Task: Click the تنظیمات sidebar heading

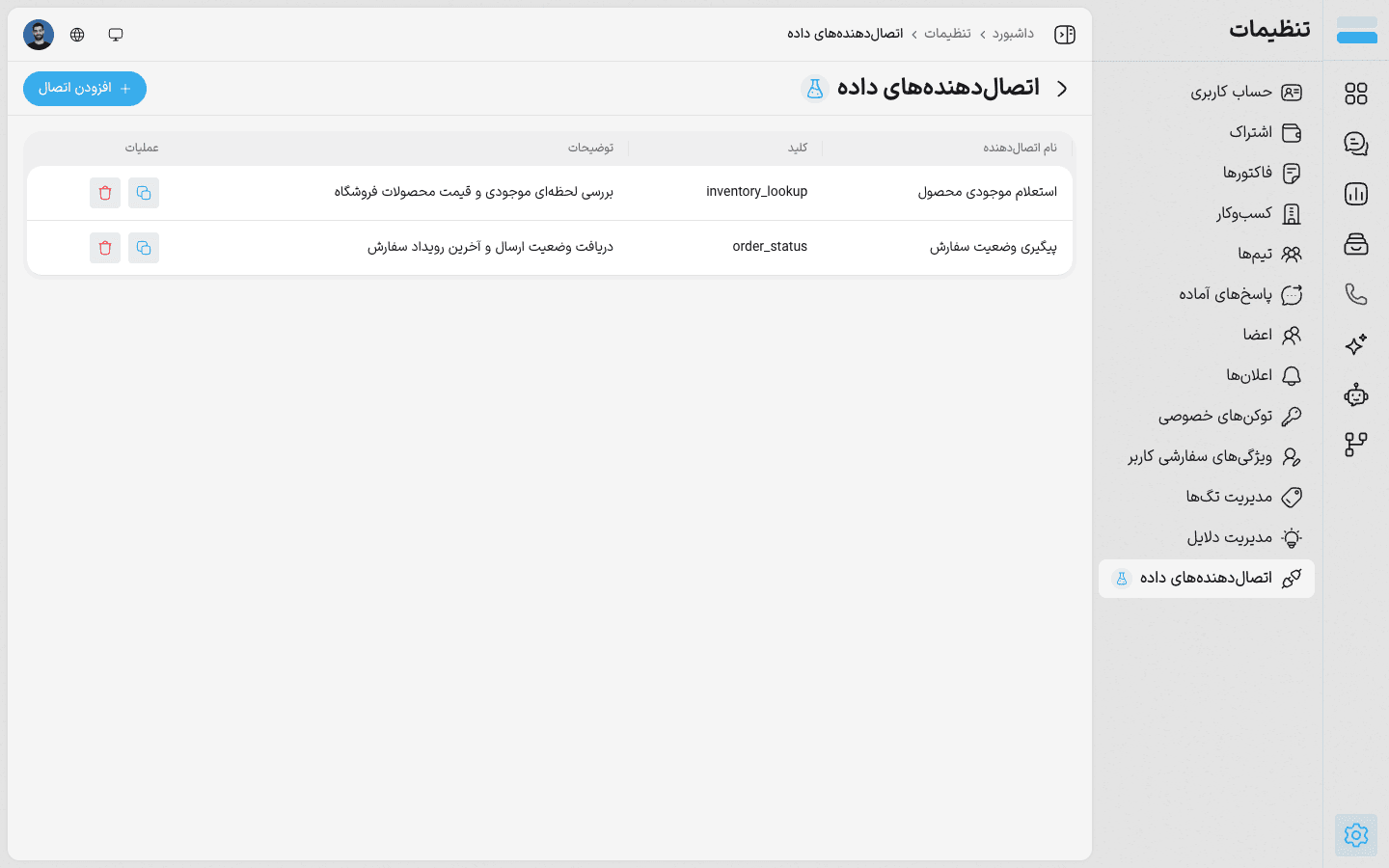Action: 1269,30
